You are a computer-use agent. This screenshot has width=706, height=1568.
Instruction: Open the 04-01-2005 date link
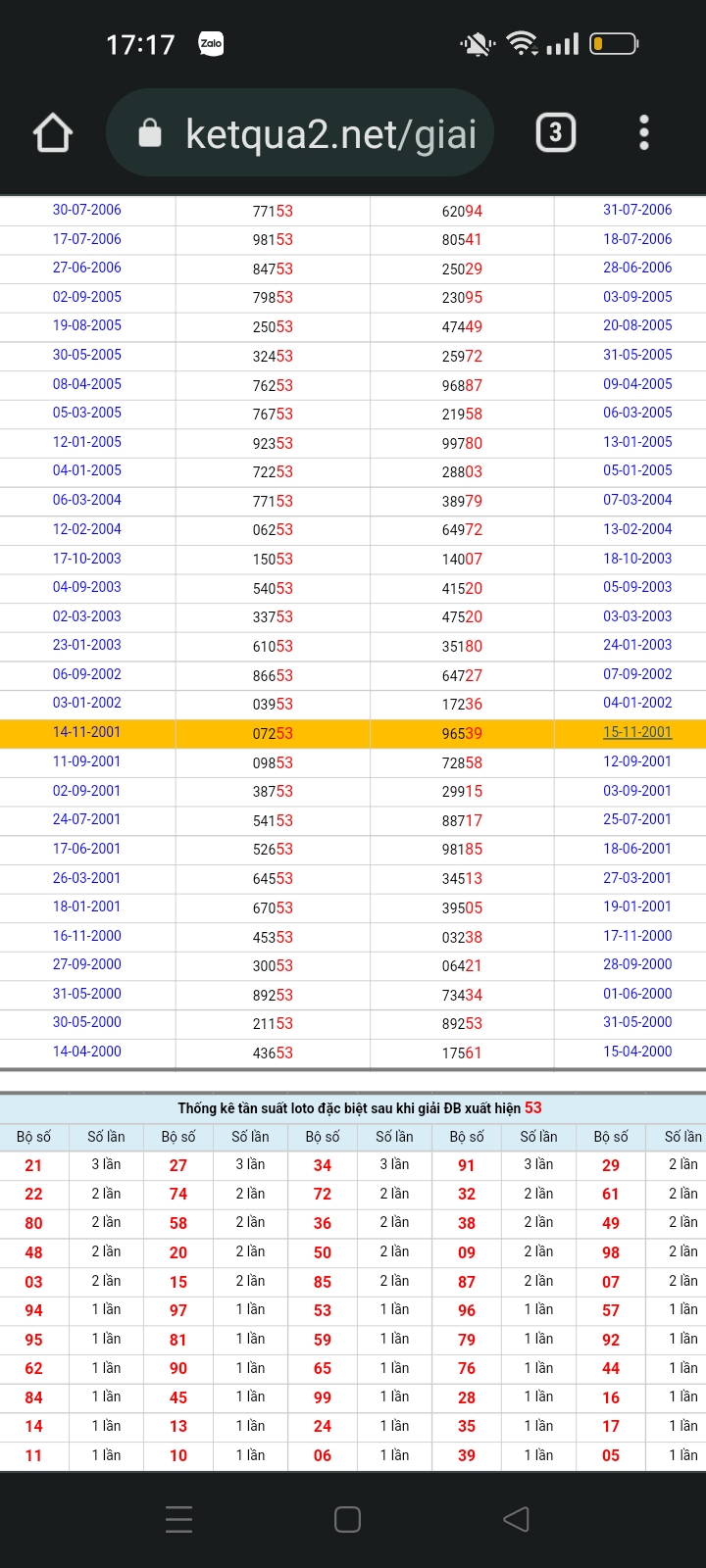pyautogui.click(x=87, y=470)
